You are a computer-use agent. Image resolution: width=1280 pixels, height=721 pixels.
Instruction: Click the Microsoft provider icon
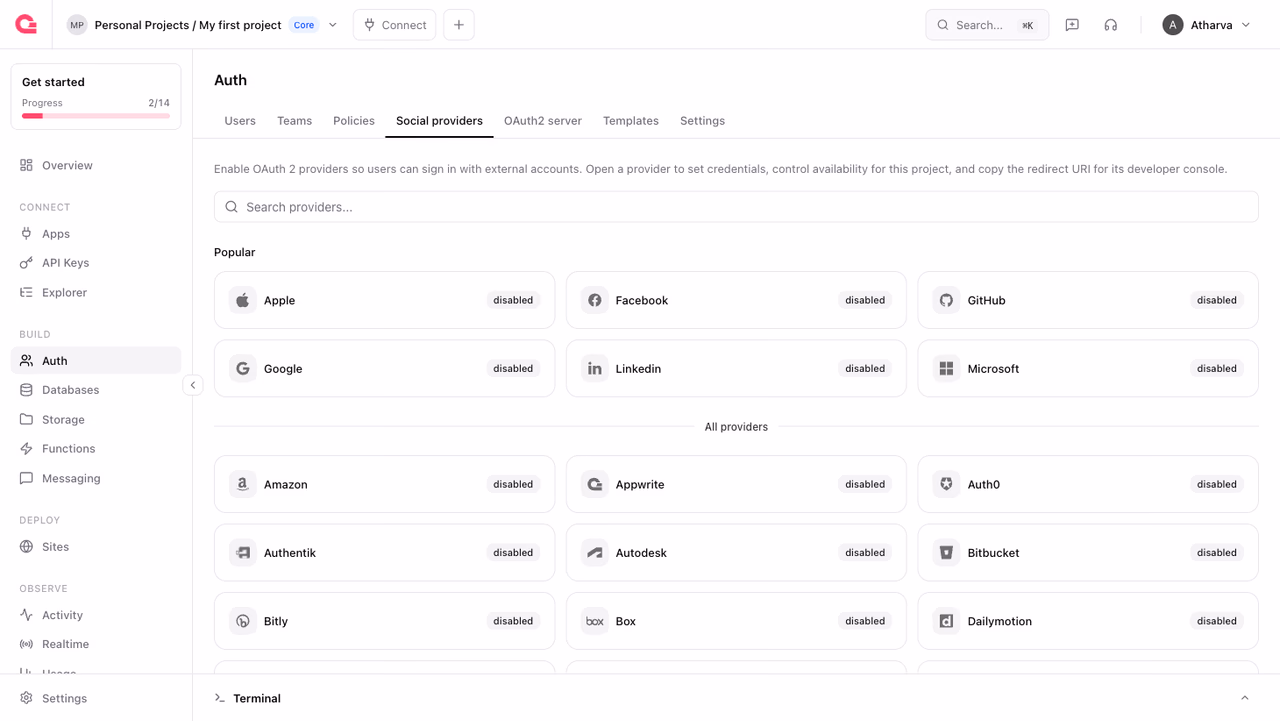click(946, 369)
